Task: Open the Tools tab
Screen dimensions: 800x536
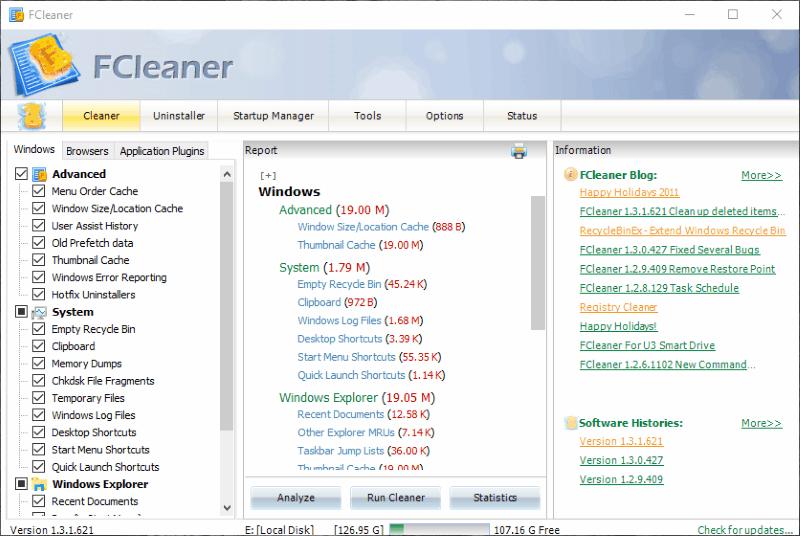Action: tap(367, 116)
